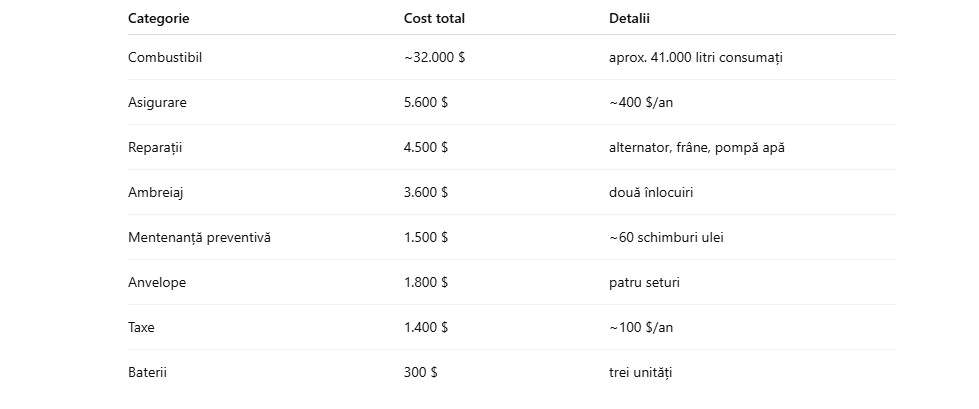The width and height of the screenshot is (979, 409).
Task: Select the Taxe category cell
Action: (x=141, y=327)
